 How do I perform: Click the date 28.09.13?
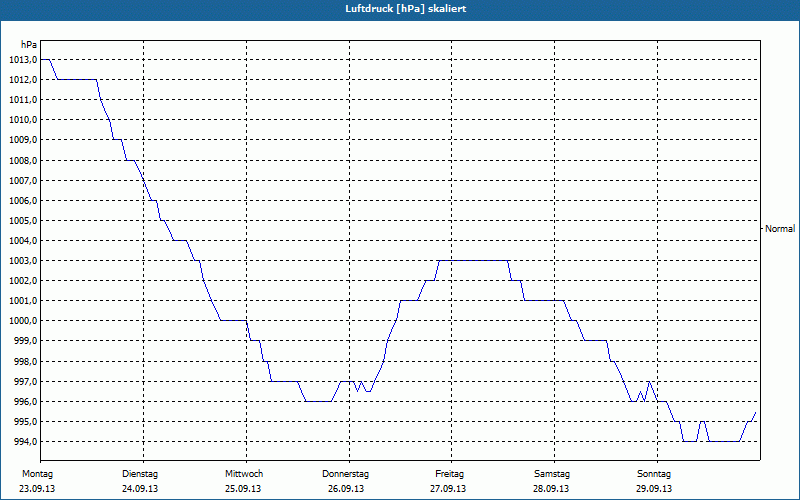pyautogui.click(x=551, y=489)
